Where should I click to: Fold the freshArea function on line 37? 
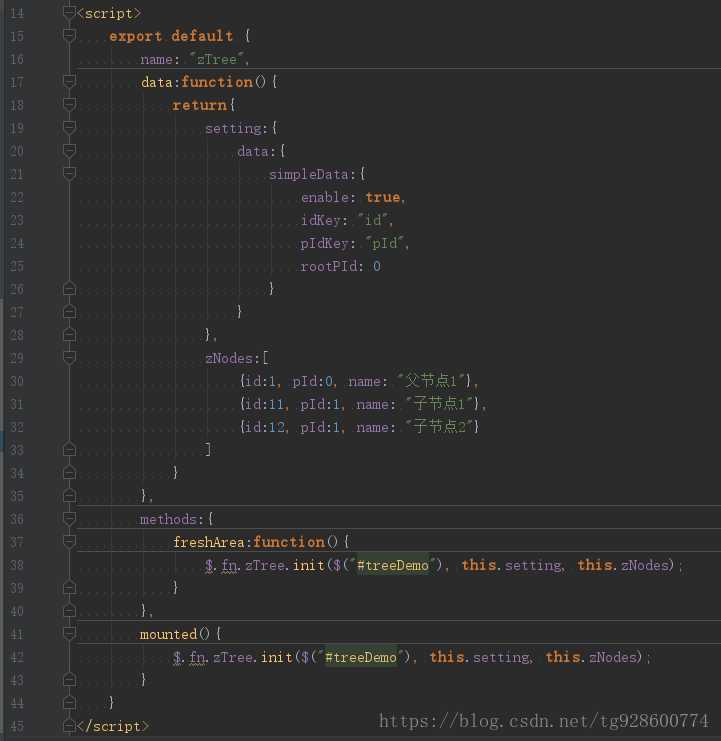[69, 542]
